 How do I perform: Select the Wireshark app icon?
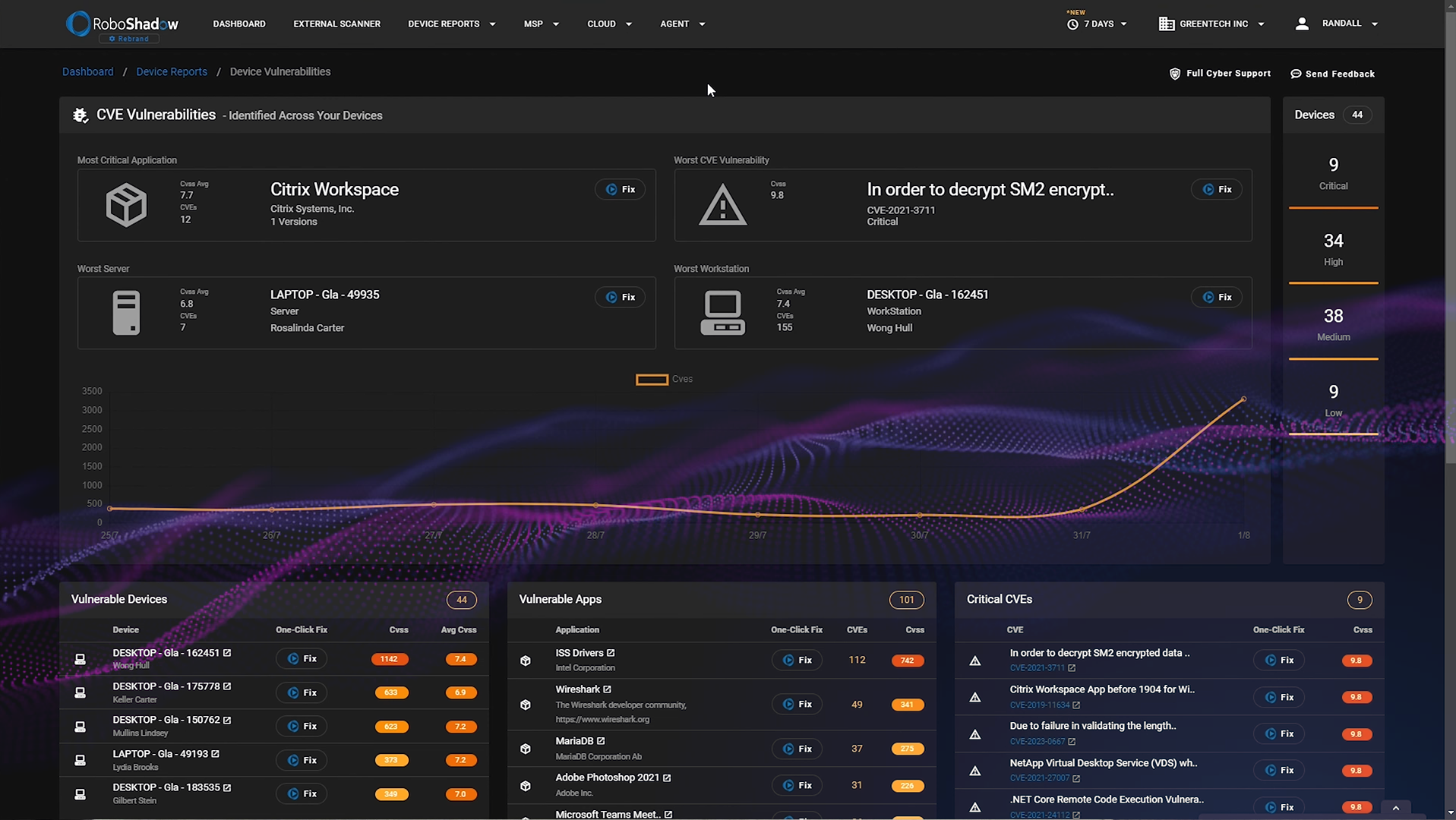coord(526,705)
